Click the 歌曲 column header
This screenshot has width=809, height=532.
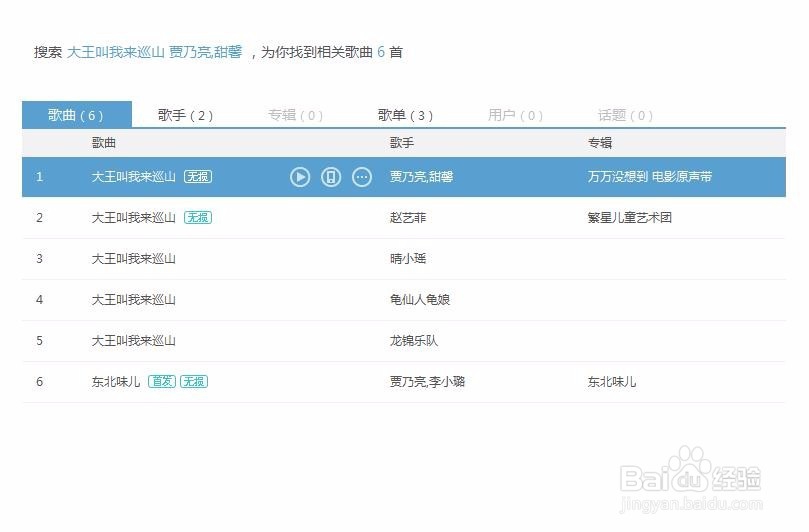click(x=104, y=143)
